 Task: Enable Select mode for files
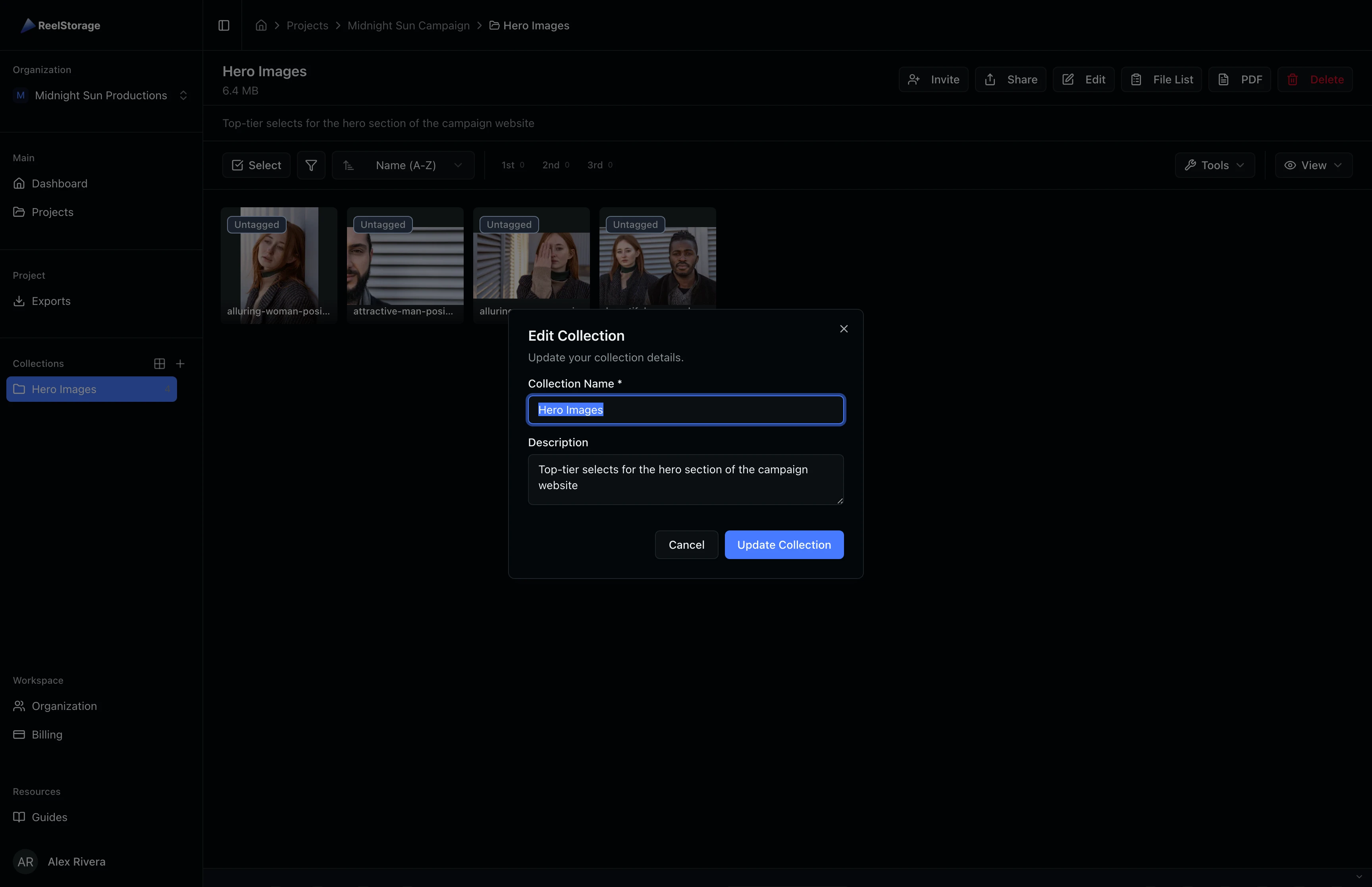[256, 165]
